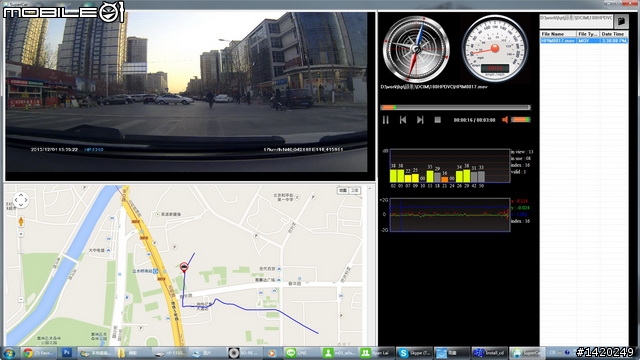640x360 pixels.
Task: Skip to the previous video file
Action: pyautogui.click(x=402, y=120)
